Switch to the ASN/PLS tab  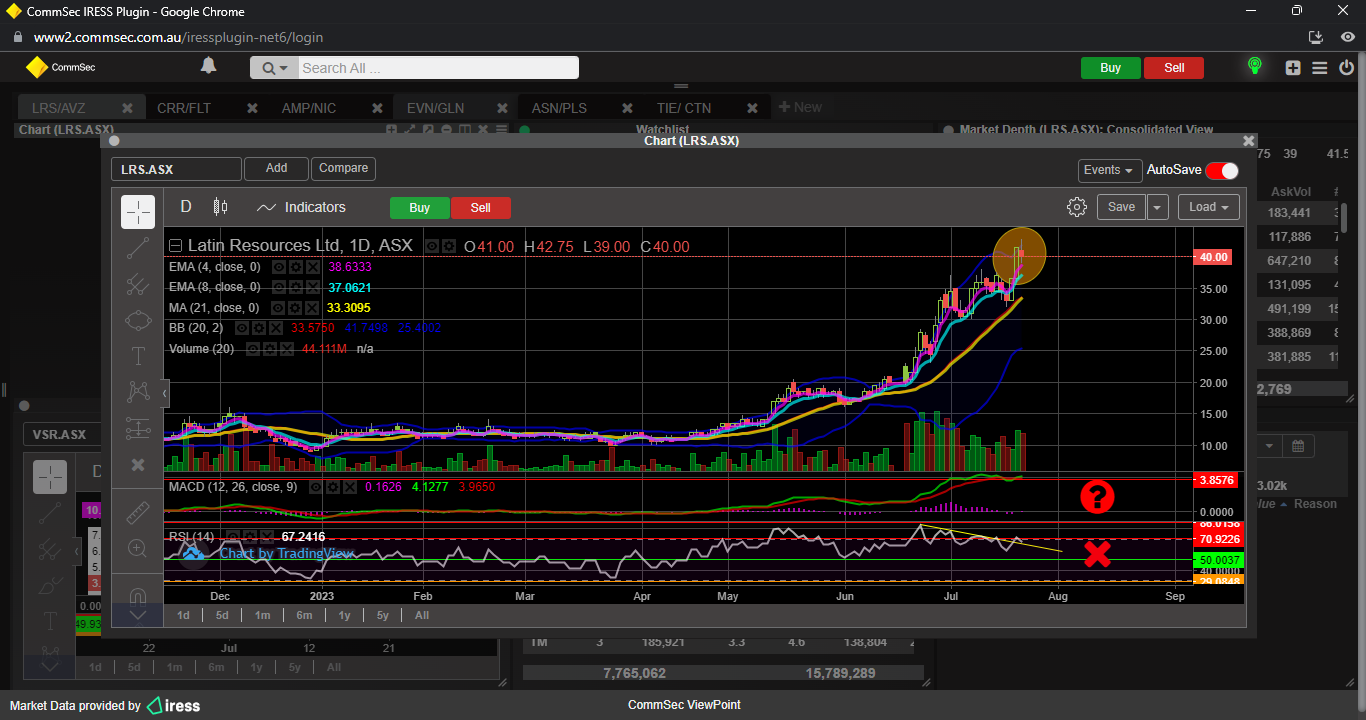coord(559,108)
